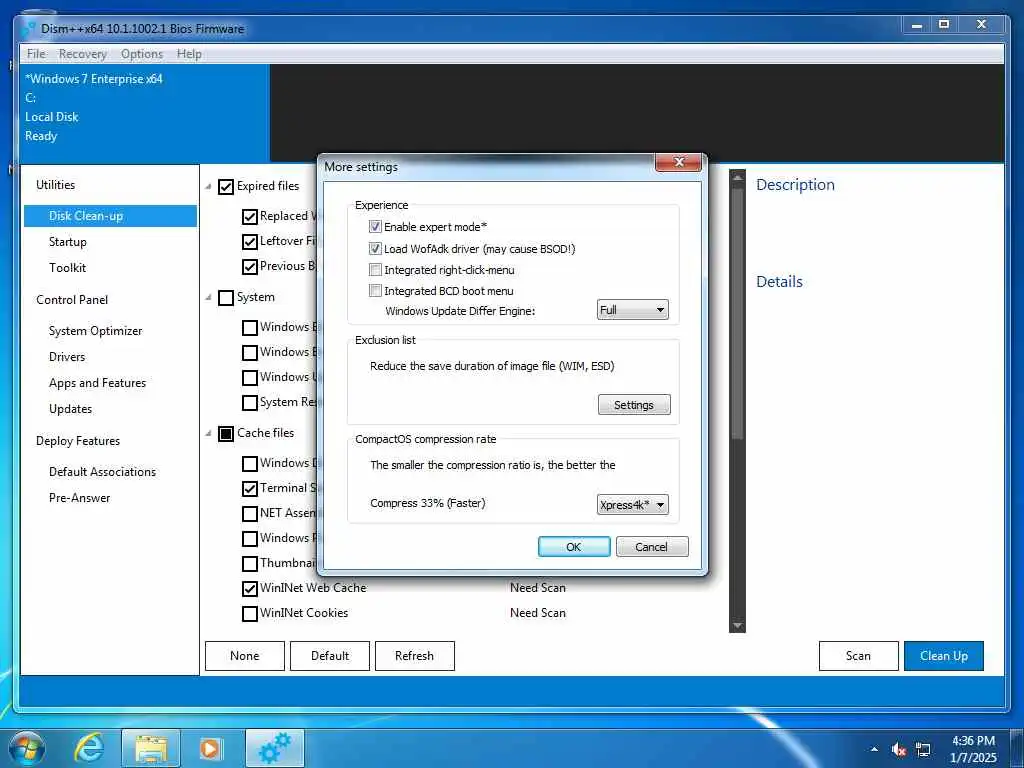Toggle Enable expert mode checkbox
1024x768 pixels.
coord(375,227)
